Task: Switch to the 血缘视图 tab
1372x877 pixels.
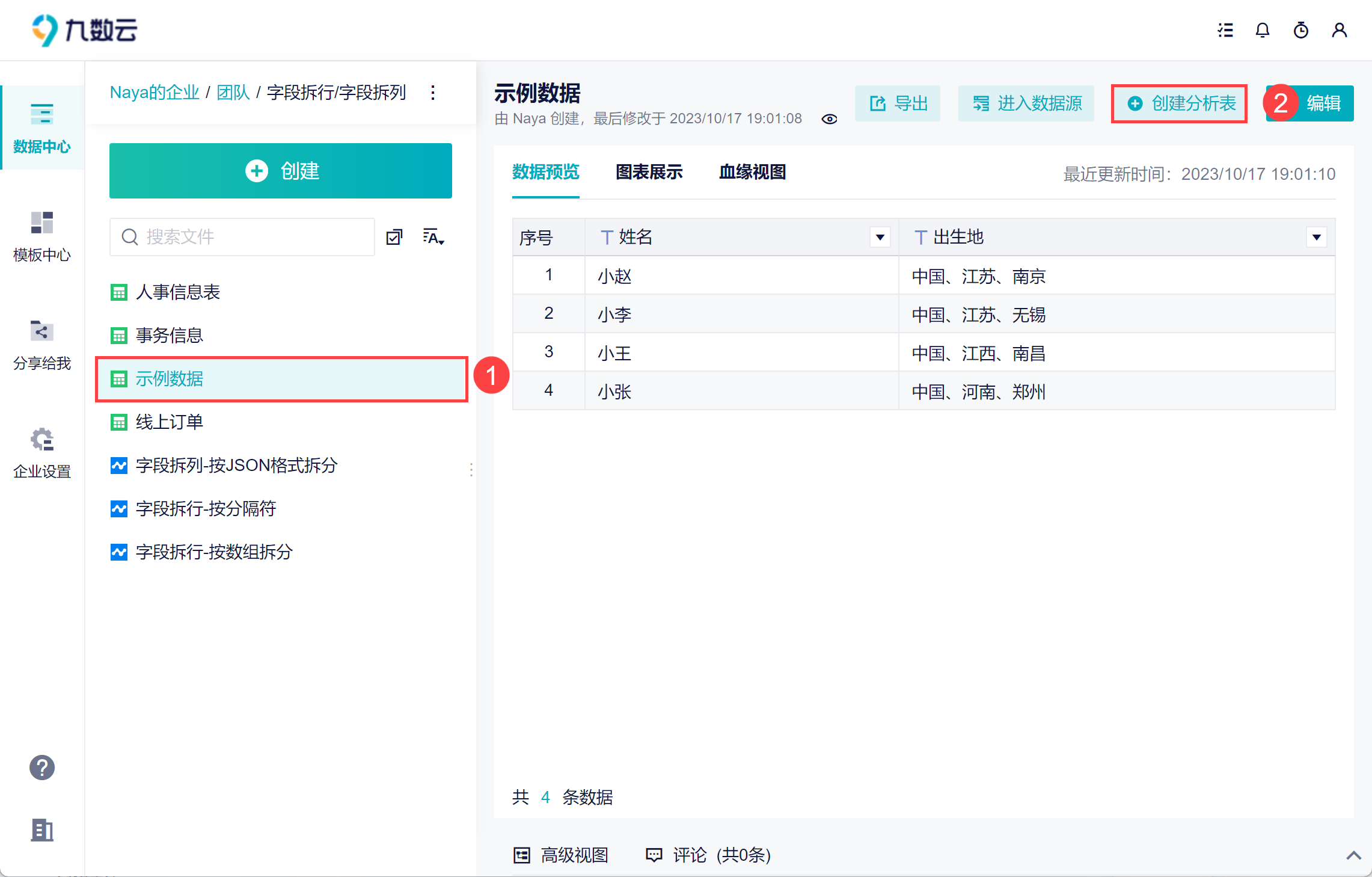Action: pos(753,173)
